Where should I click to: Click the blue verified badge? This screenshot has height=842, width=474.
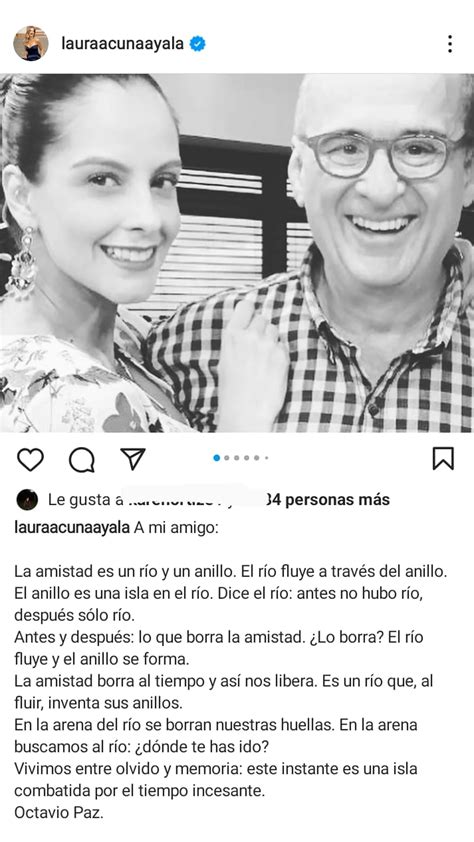(198, 43)
